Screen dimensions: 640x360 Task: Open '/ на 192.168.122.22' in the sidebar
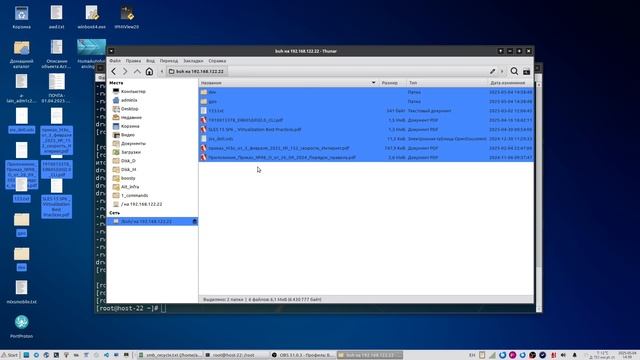point(152,204)
